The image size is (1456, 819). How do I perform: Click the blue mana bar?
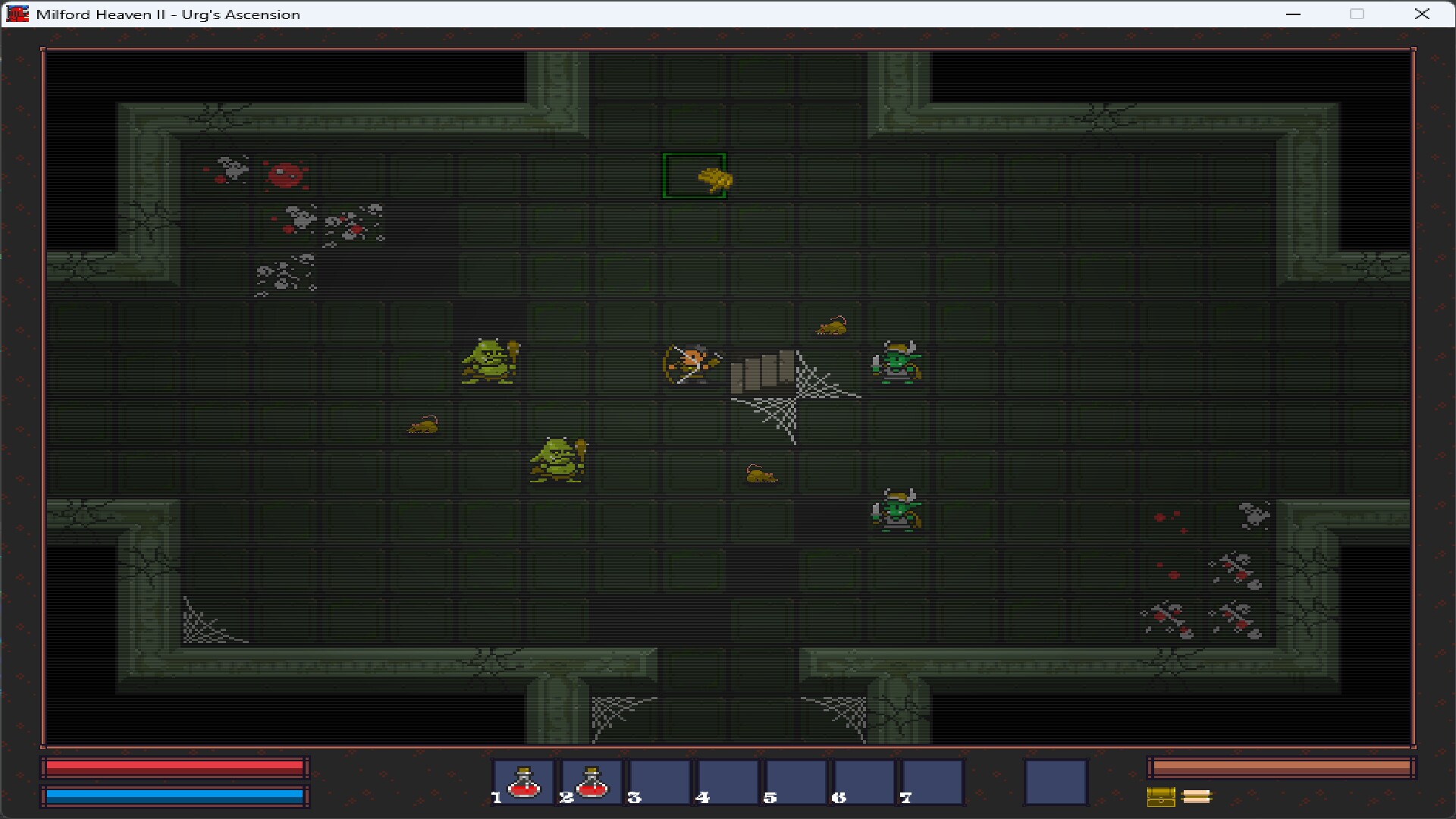pos(174,796)
